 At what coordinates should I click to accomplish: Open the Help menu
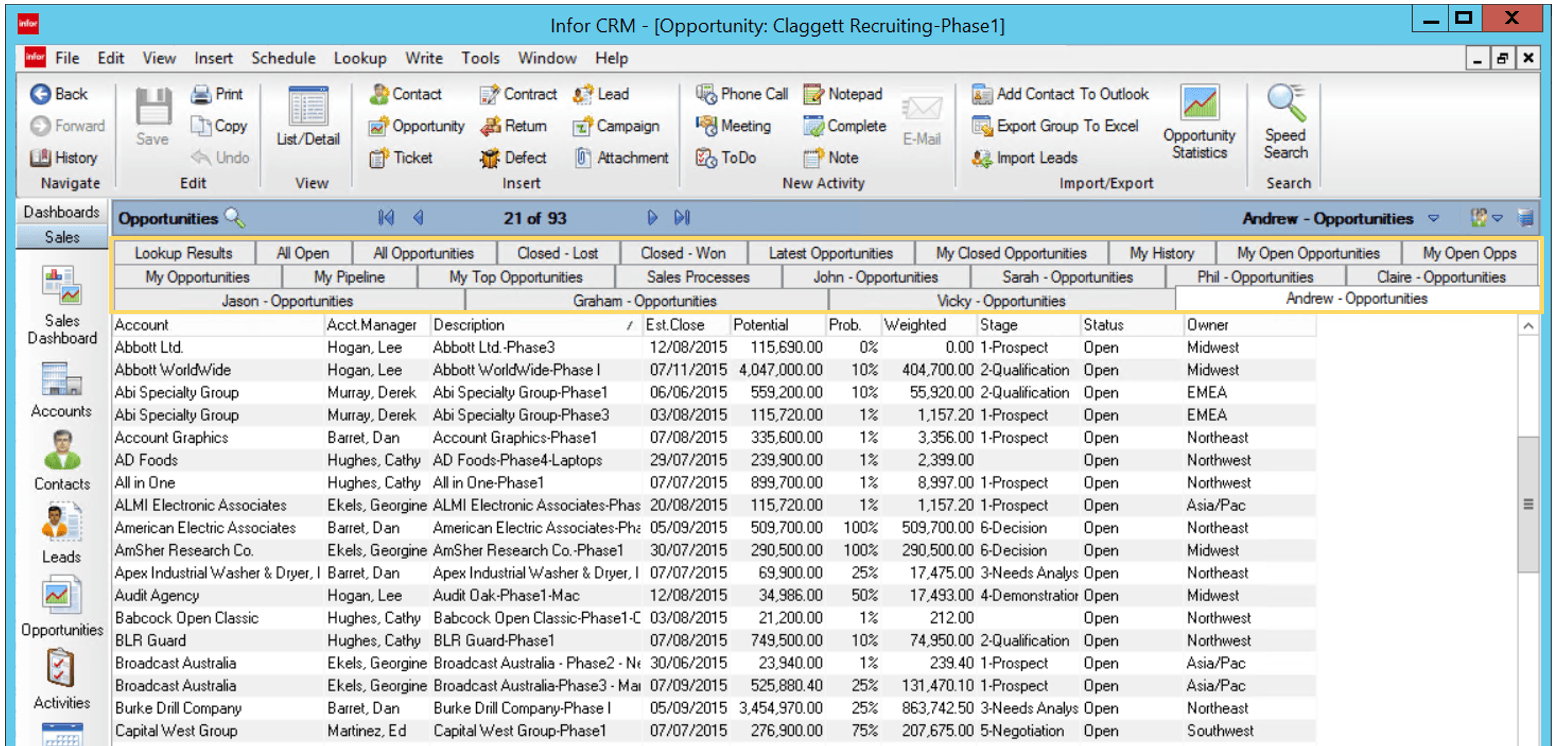coord(611,58)
